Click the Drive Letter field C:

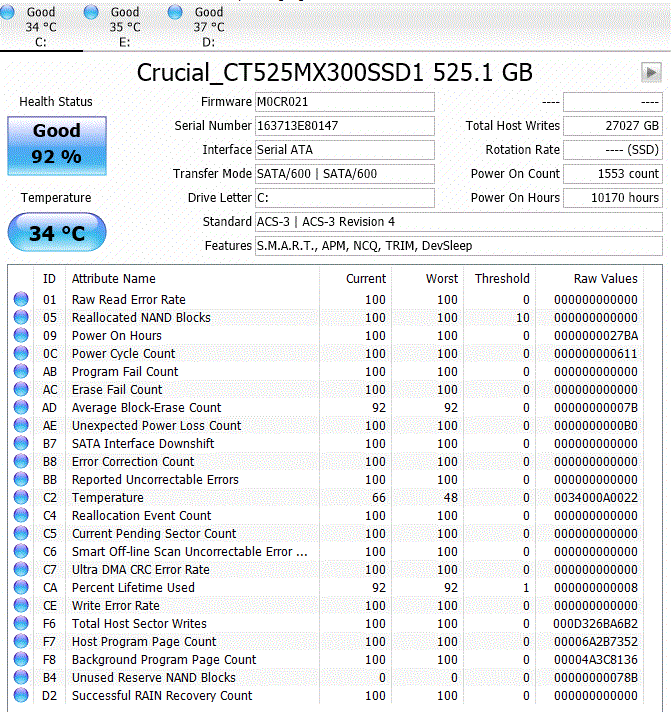point(345,198)
